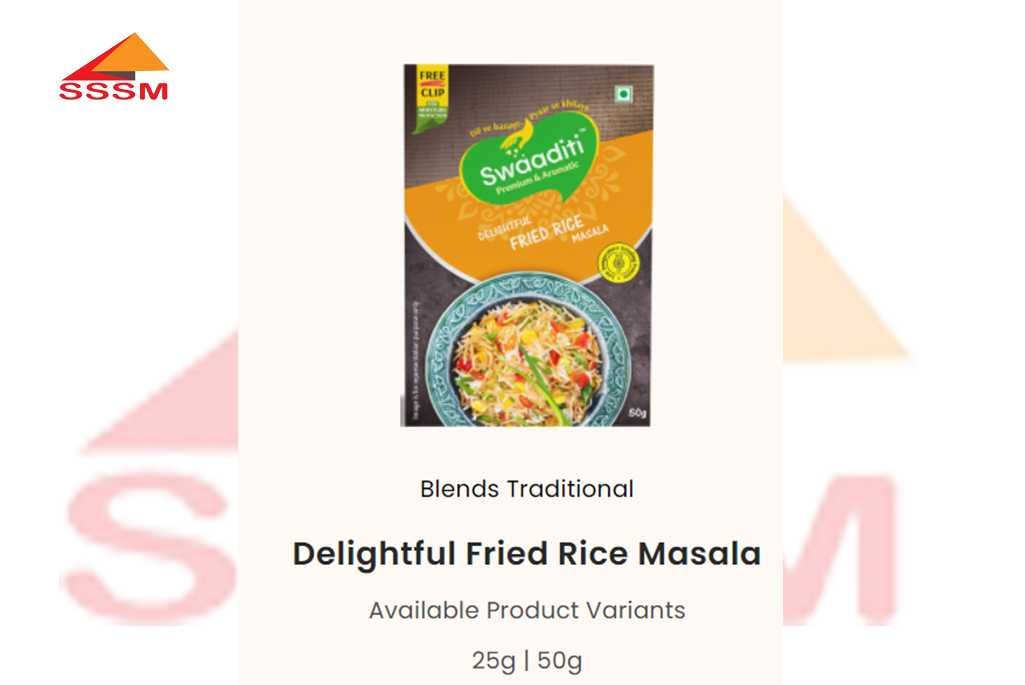The image size is (1025, 685).
Task: Click the 50g weight label on package
Action: point(637,412)
